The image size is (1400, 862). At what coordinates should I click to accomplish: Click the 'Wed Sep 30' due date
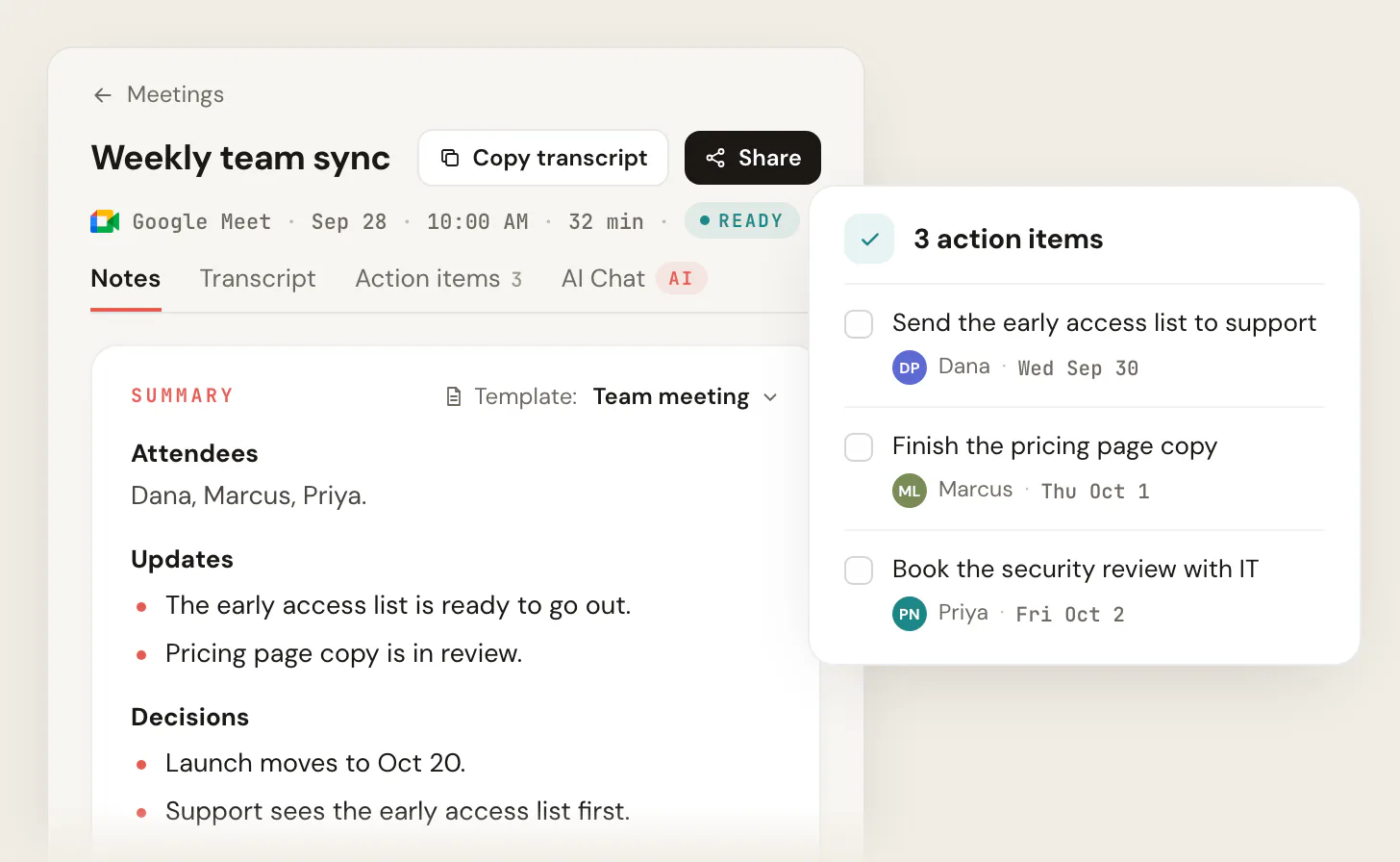coord(1078,368)
